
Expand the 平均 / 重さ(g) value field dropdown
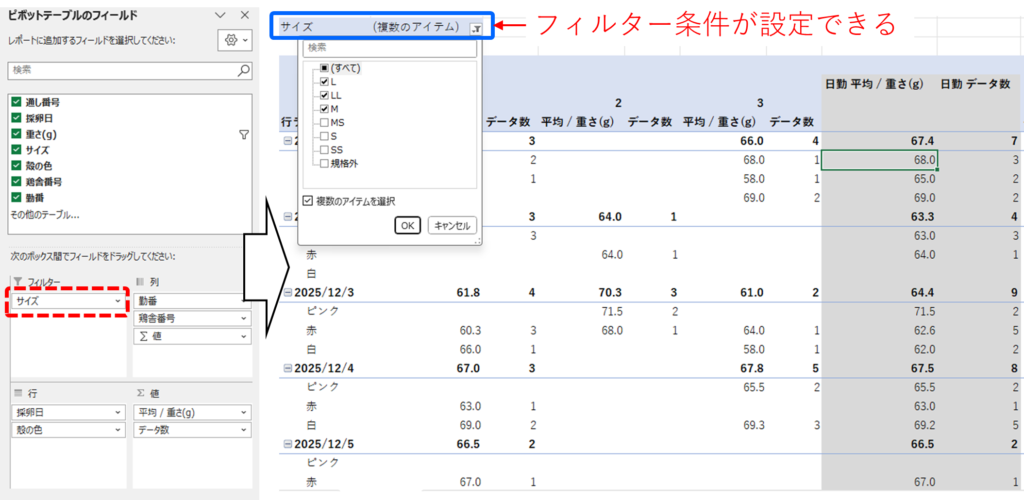click(x=244, y=412)
